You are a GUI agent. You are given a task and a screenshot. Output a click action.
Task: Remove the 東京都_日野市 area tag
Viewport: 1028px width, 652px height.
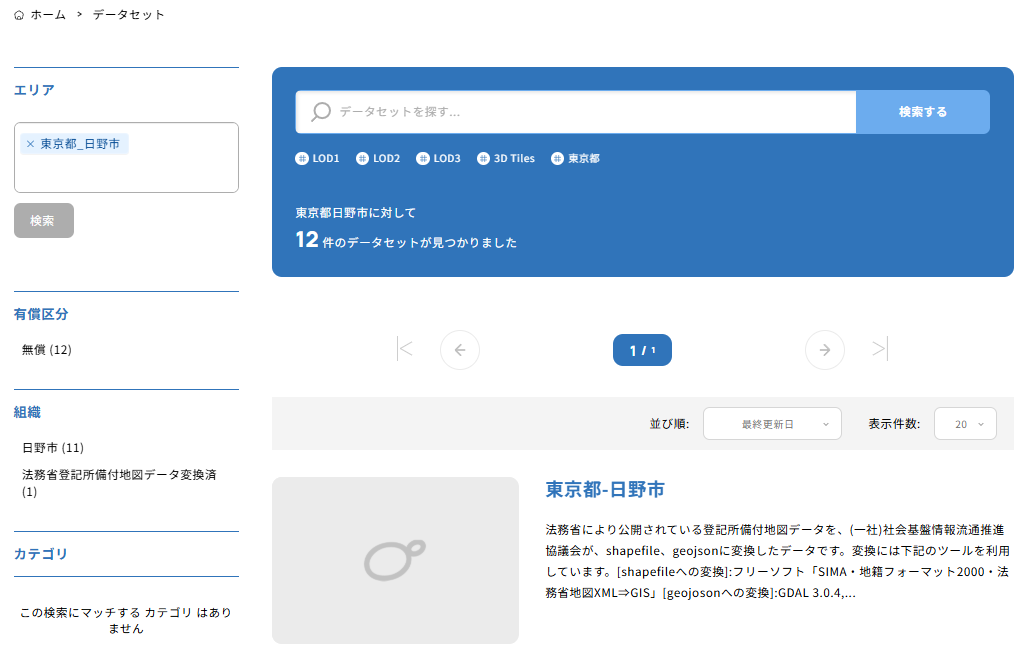pyautogui.click(x=30, y=144)
